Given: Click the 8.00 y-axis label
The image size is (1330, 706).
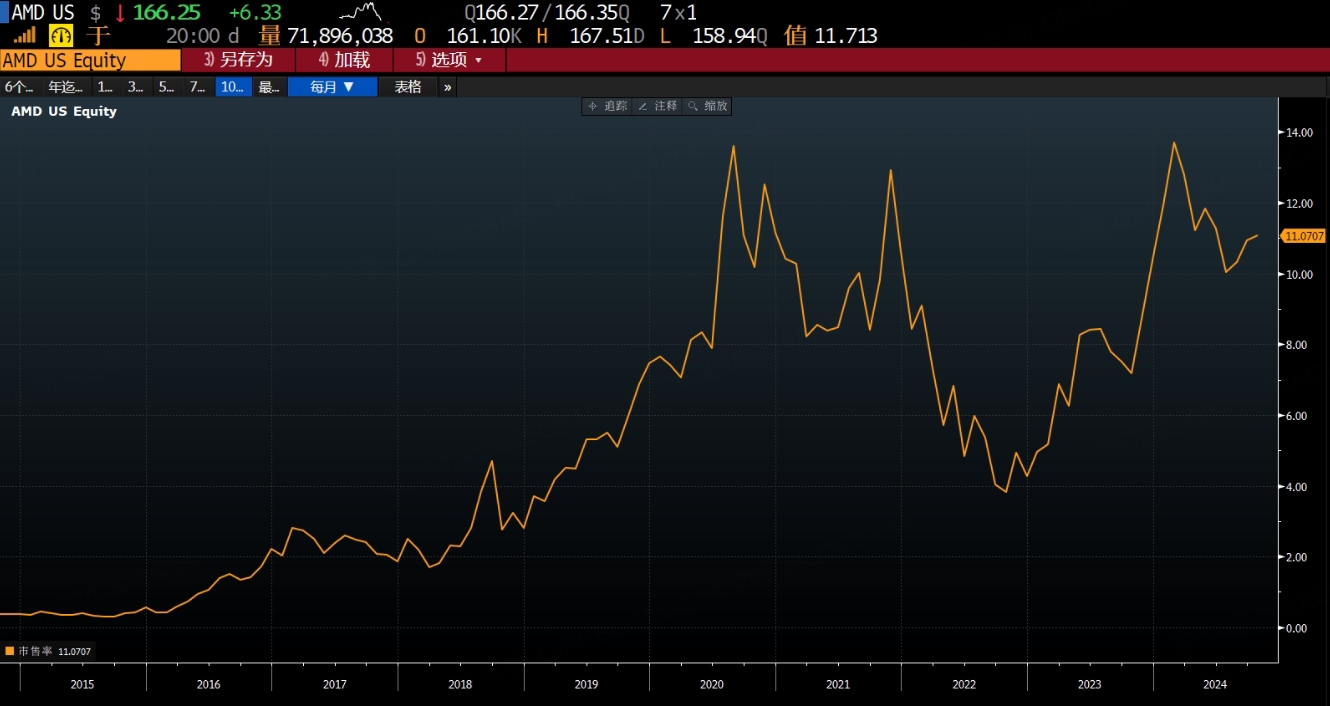Looking at the screenshot, I should [1298, 345].
